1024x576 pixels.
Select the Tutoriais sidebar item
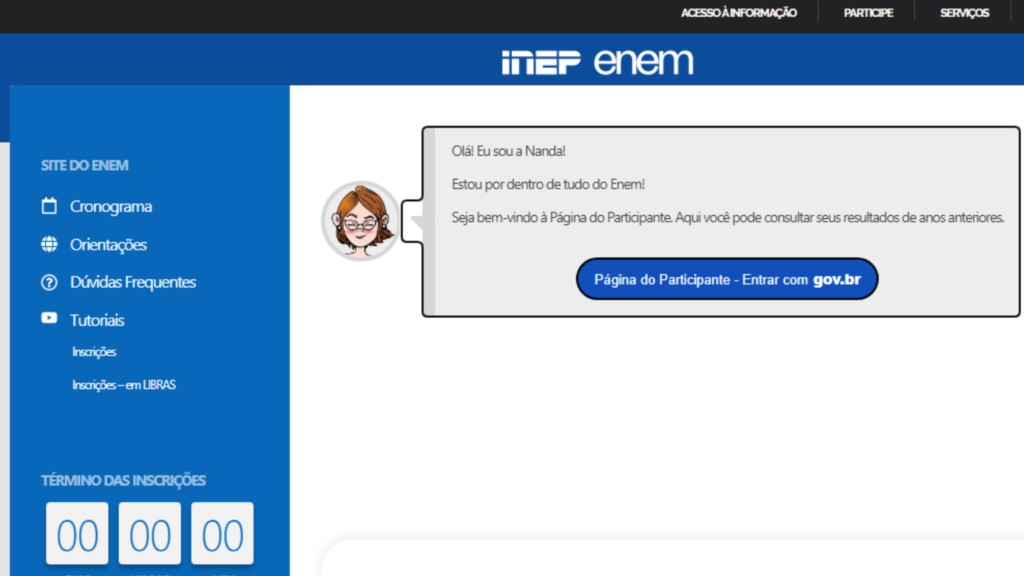click(97, 320)
